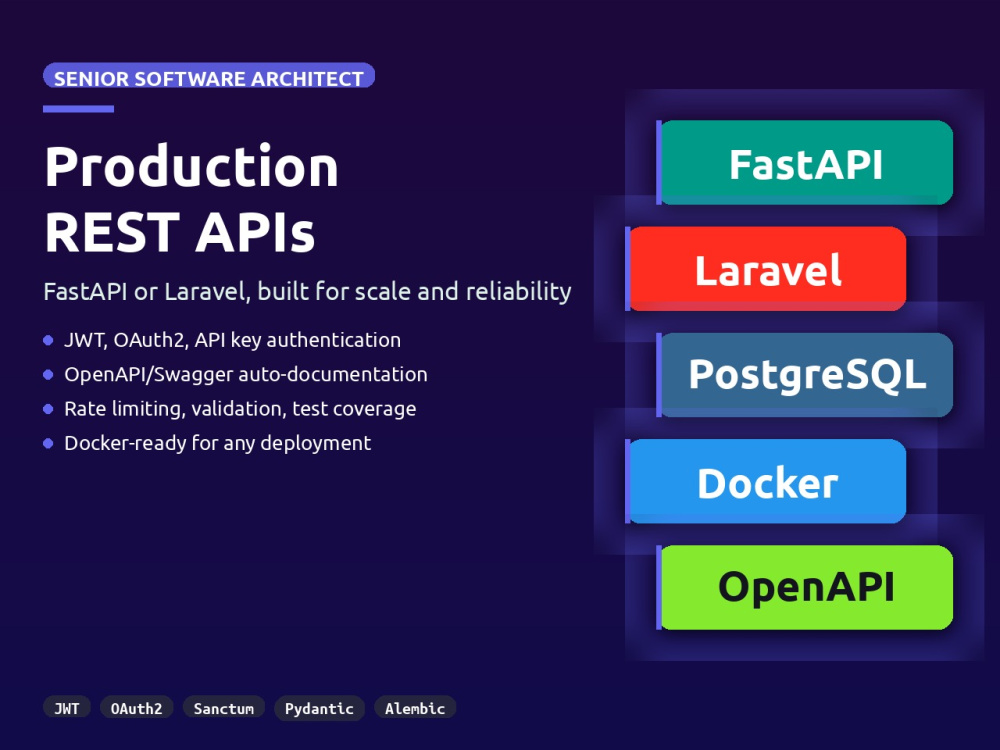This screenshot has width=1000, height=750.
Task: Click 'OpenAPI/Swagger auto-documentation' bullet
Action: (x=246, y=374)
